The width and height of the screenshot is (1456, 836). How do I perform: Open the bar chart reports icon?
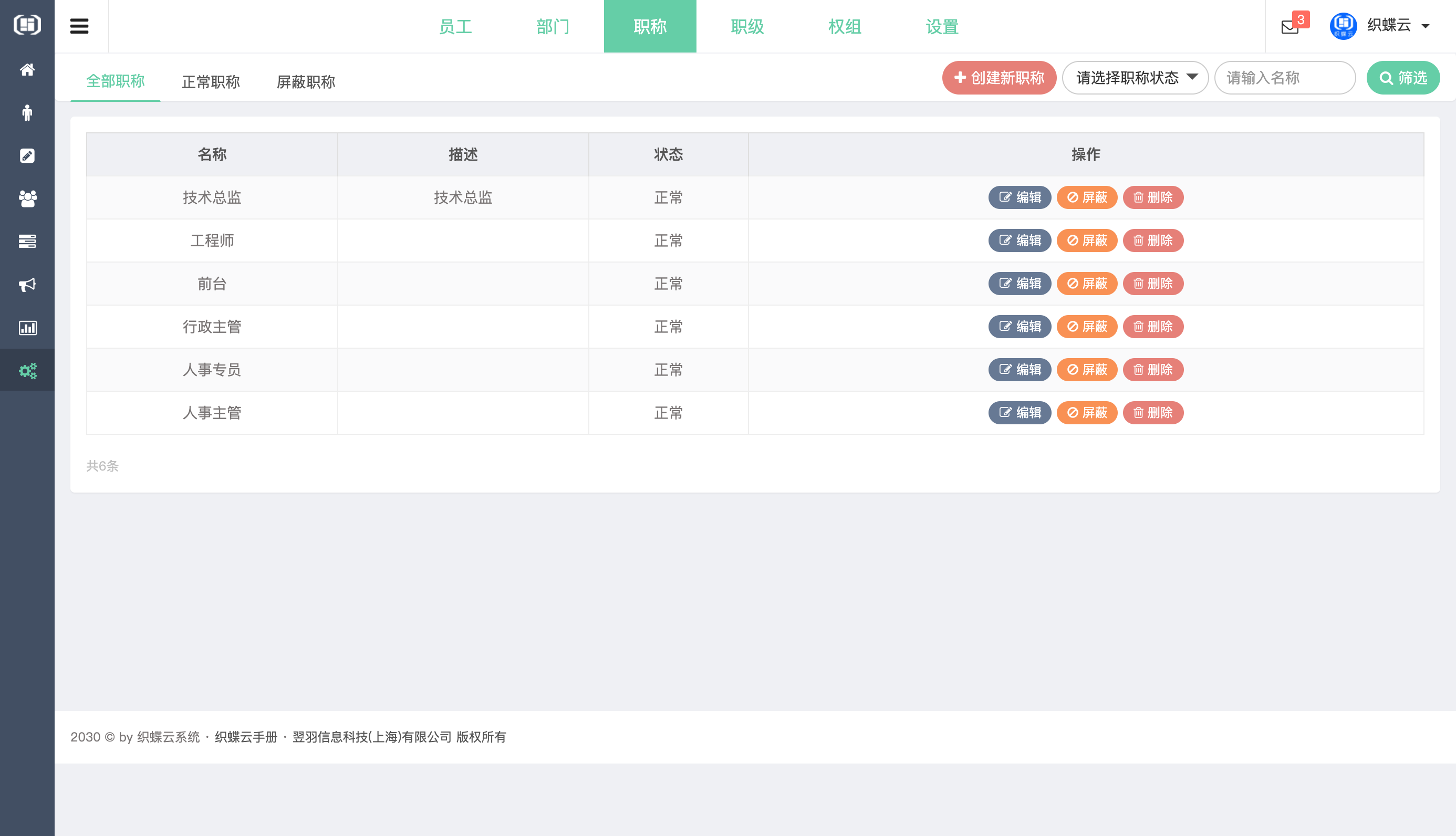[x=27, y=328]
